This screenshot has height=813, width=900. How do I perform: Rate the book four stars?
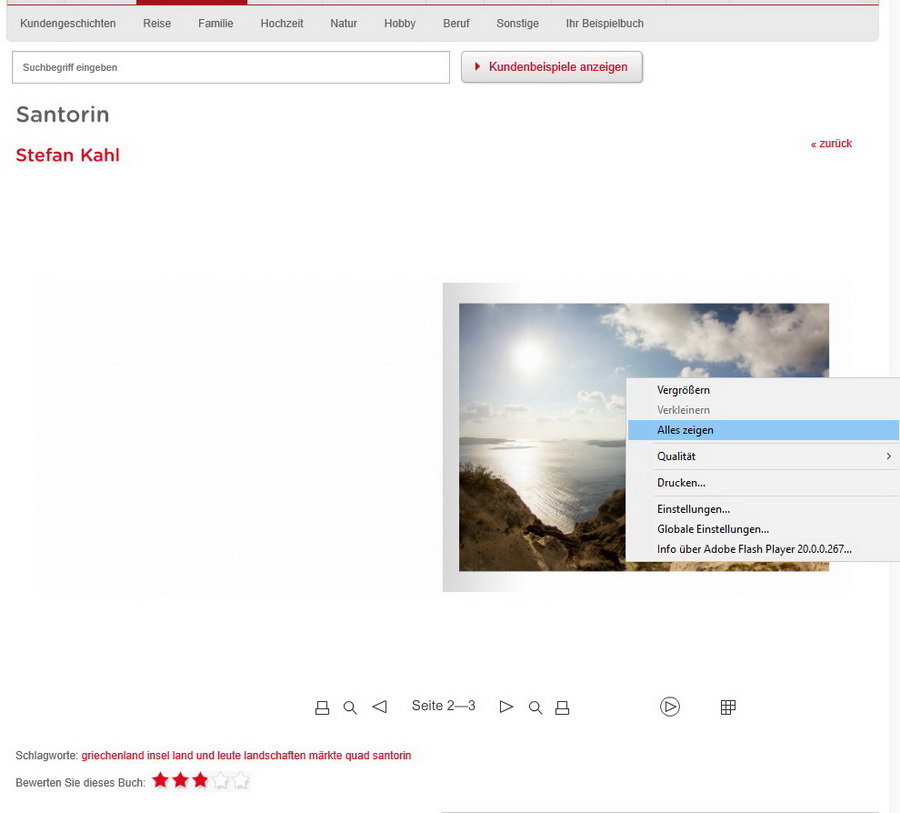[x=220, y=781]
